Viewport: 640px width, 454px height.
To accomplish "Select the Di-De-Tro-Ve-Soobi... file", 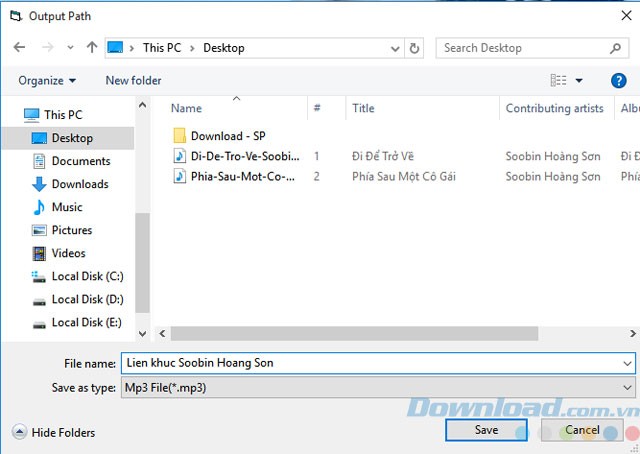I will pyautogui.click(x=245, y=156).
